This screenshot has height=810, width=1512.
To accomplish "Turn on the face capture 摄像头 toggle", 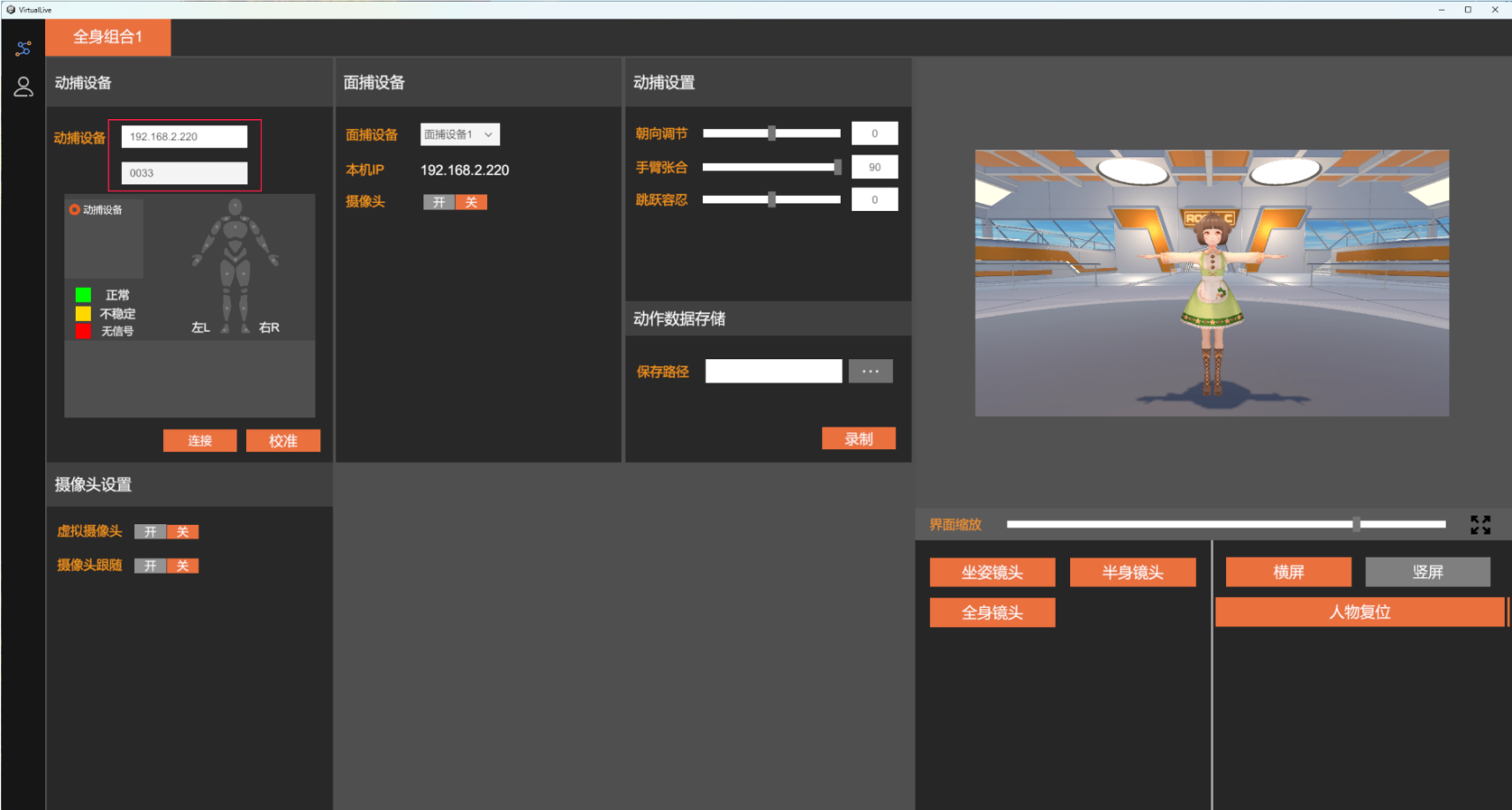I will 438,202.
